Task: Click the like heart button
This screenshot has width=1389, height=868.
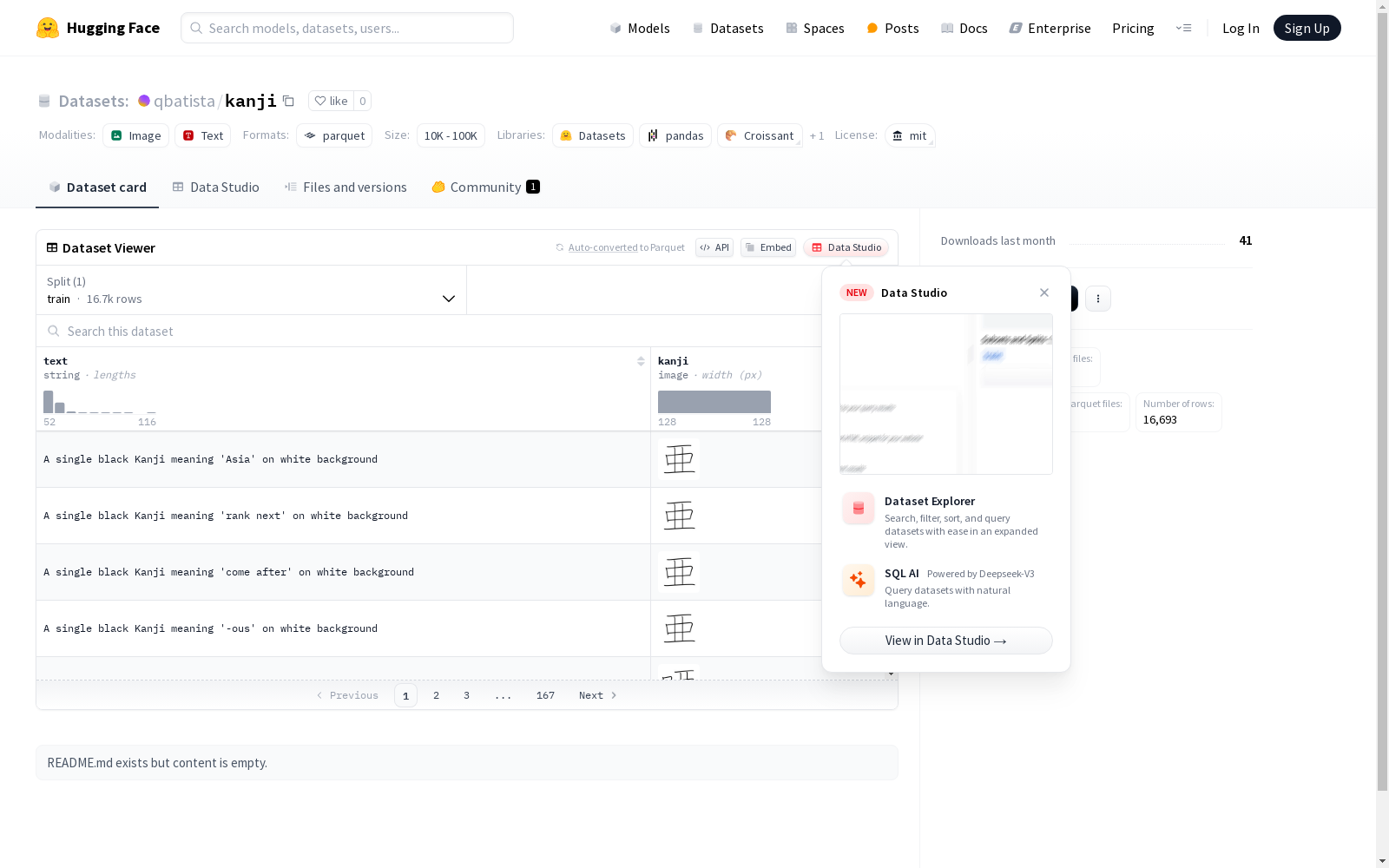Action: (x=331, y=101)
